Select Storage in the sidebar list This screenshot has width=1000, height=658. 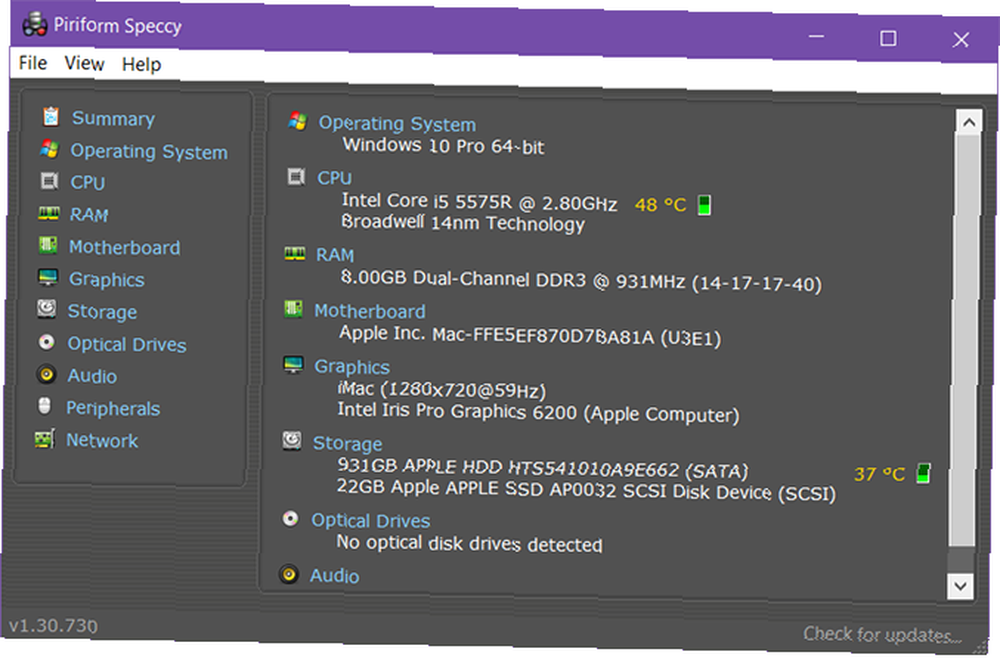point(102,312)
